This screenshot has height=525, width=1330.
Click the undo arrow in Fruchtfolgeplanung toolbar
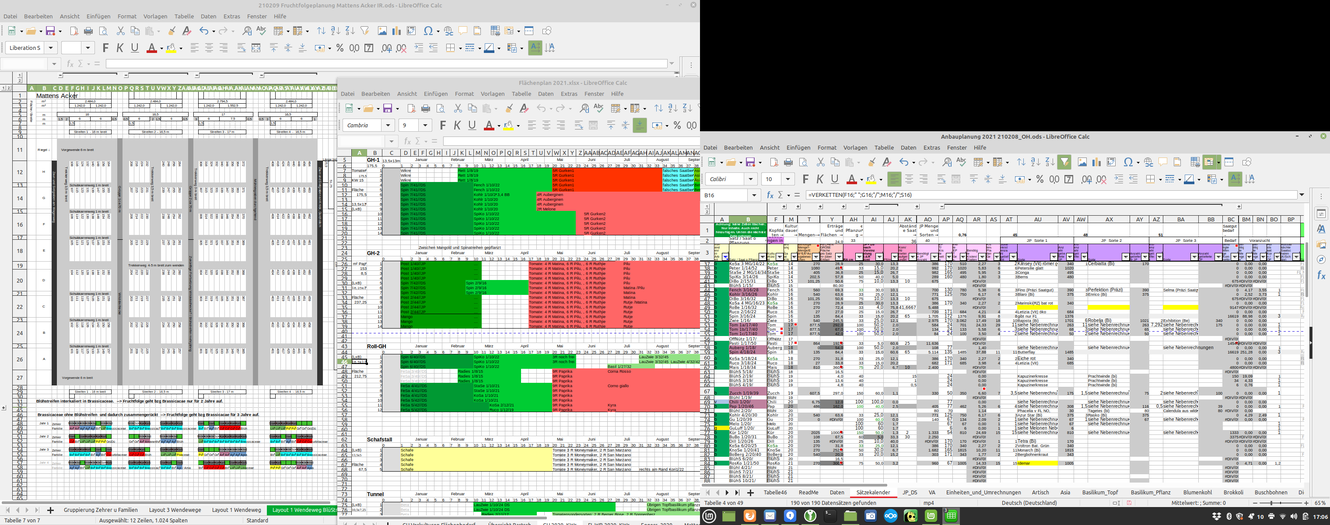click(203, 31)
